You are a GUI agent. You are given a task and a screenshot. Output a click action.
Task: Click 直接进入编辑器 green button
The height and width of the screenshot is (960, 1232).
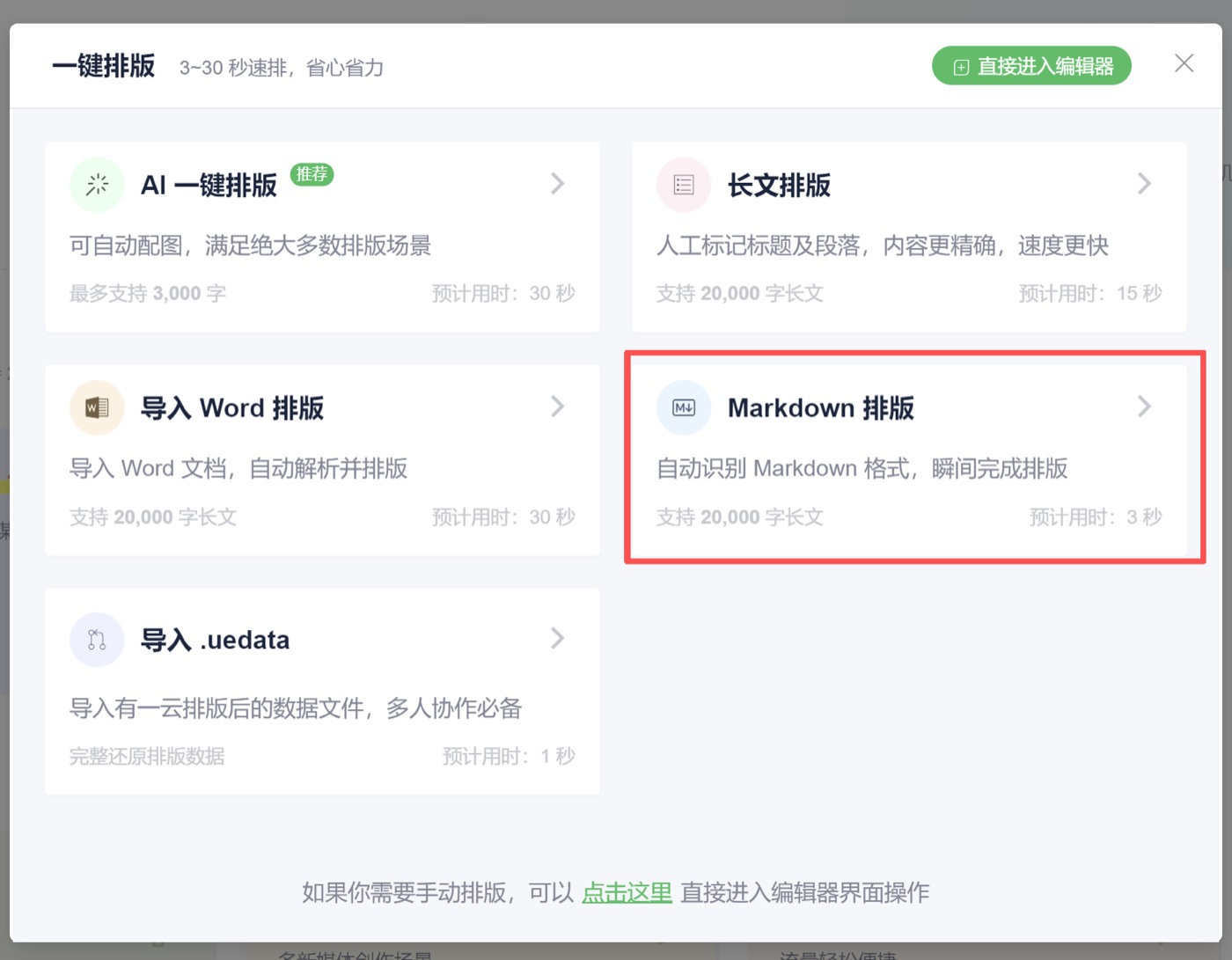1031,66
